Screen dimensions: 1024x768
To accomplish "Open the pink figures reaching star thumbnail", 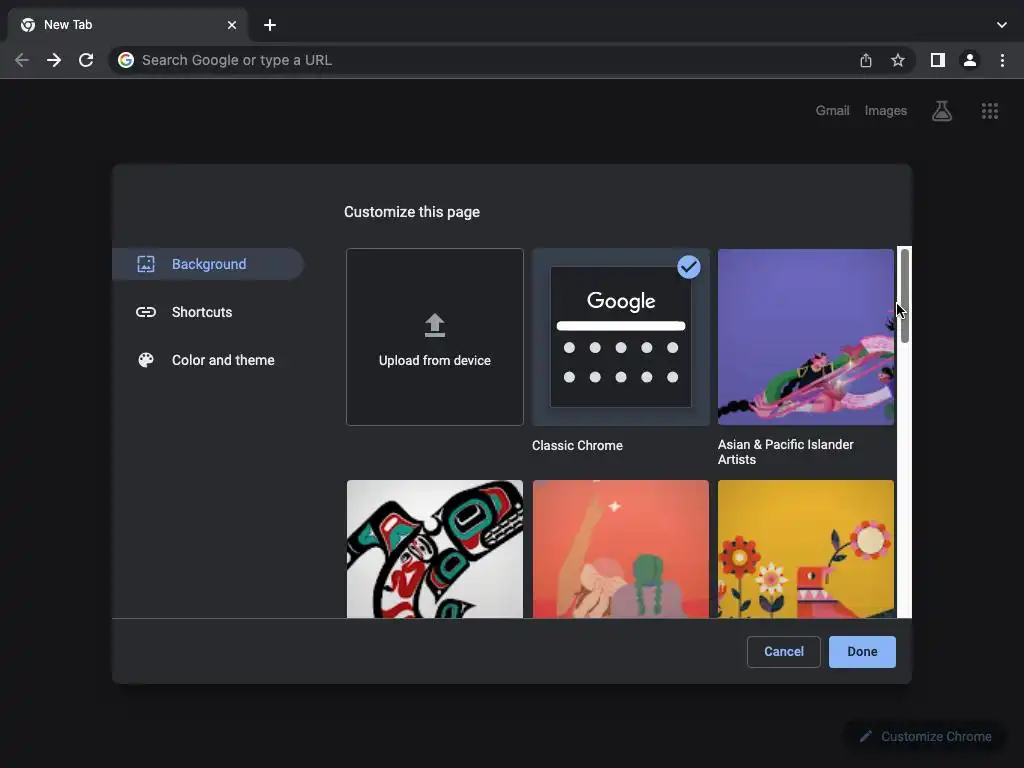I will point(620,549).
